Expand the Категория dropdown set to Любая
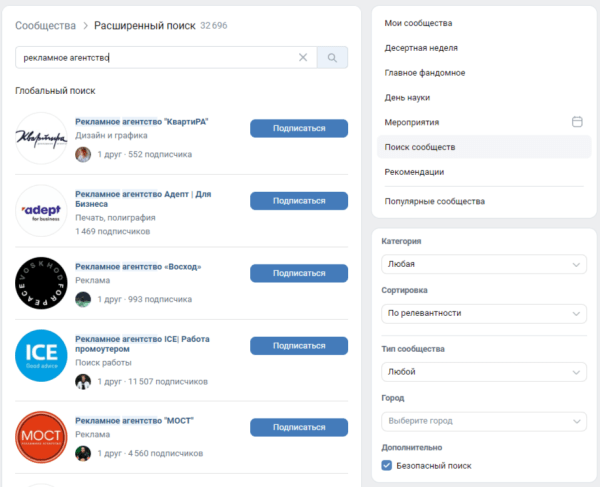This screenshot has width=600, height=487. point(484,264)
